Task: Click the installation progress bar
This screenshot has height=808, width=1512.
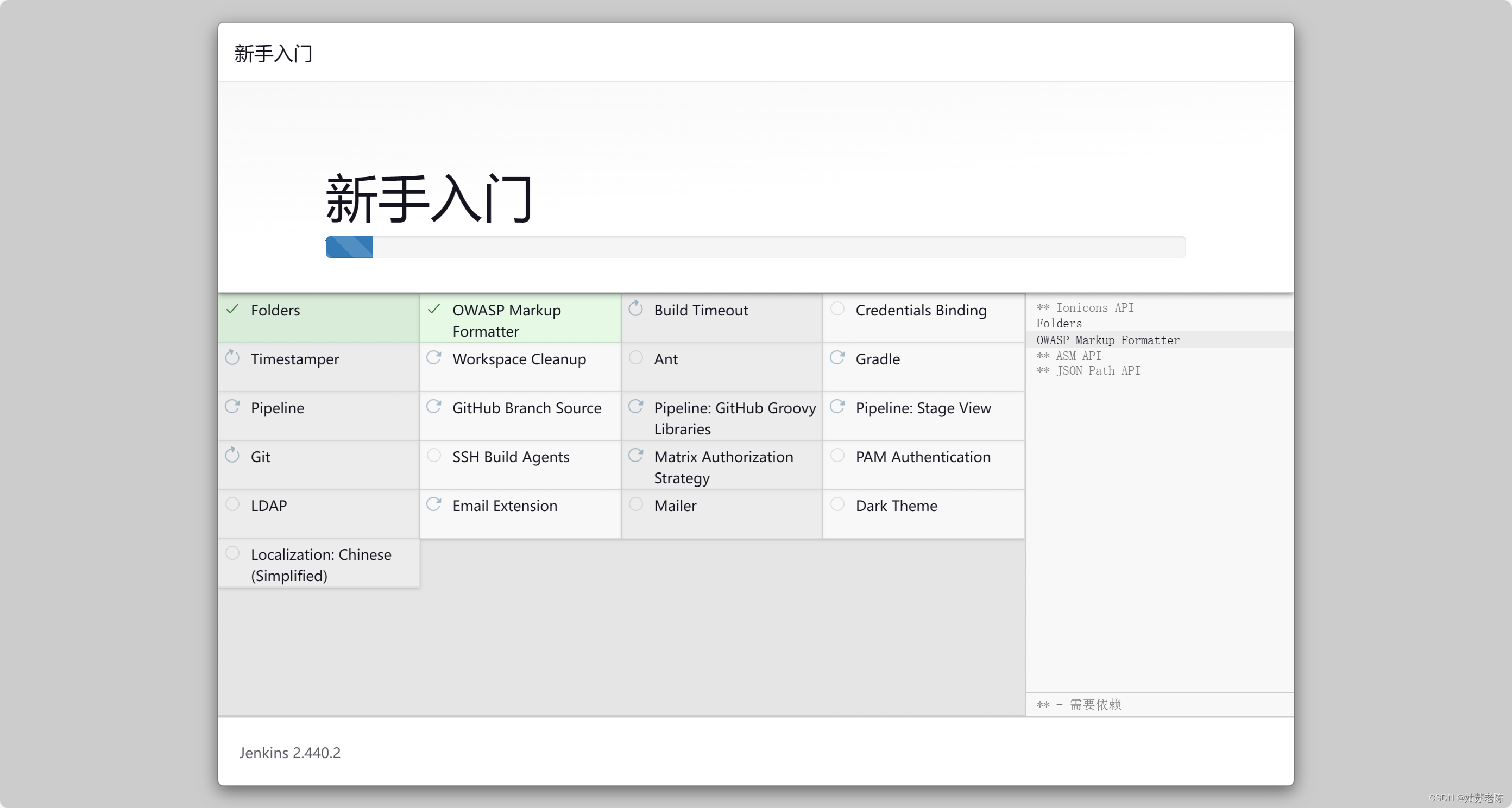Action: tap(755, 247)
